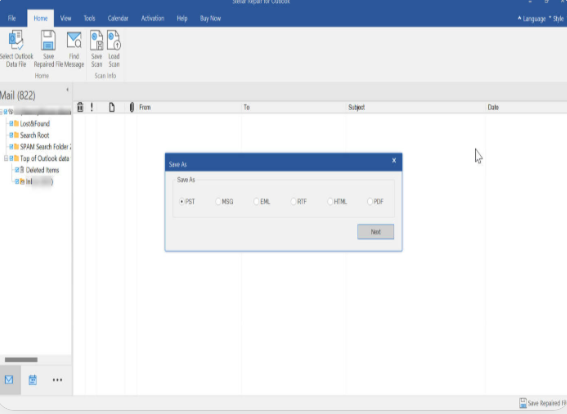
Task: Collapse the mail folder pane arrow
Action: 68,90
